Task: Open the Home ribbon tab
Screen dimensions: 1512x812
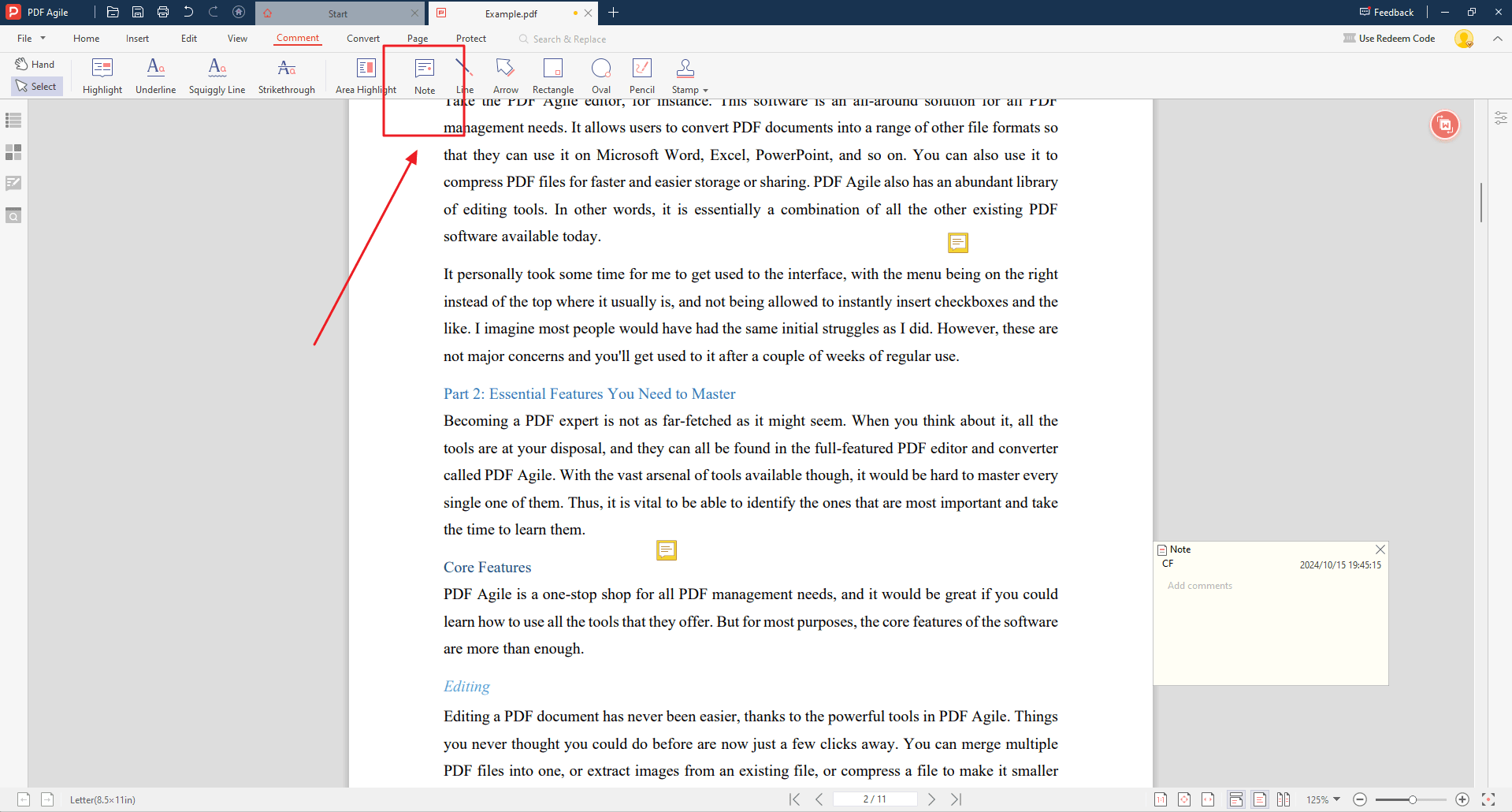Action: tap(87, 38)
